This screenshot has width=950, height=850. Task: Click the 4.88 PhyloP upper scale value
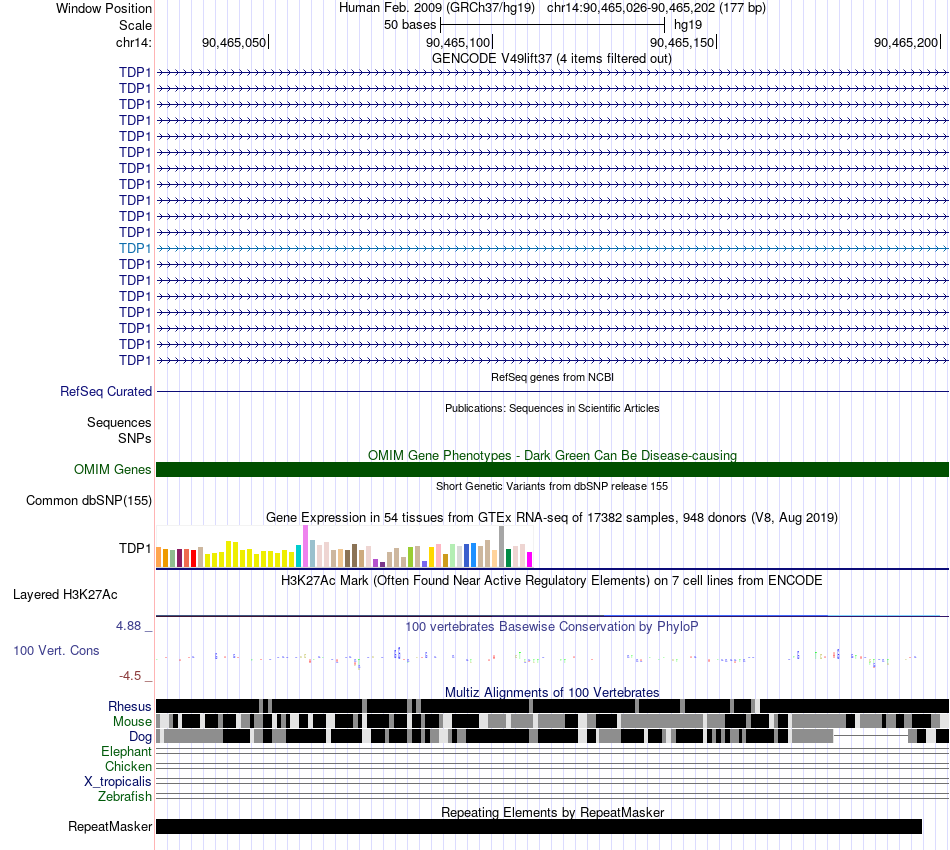point(128,626)
